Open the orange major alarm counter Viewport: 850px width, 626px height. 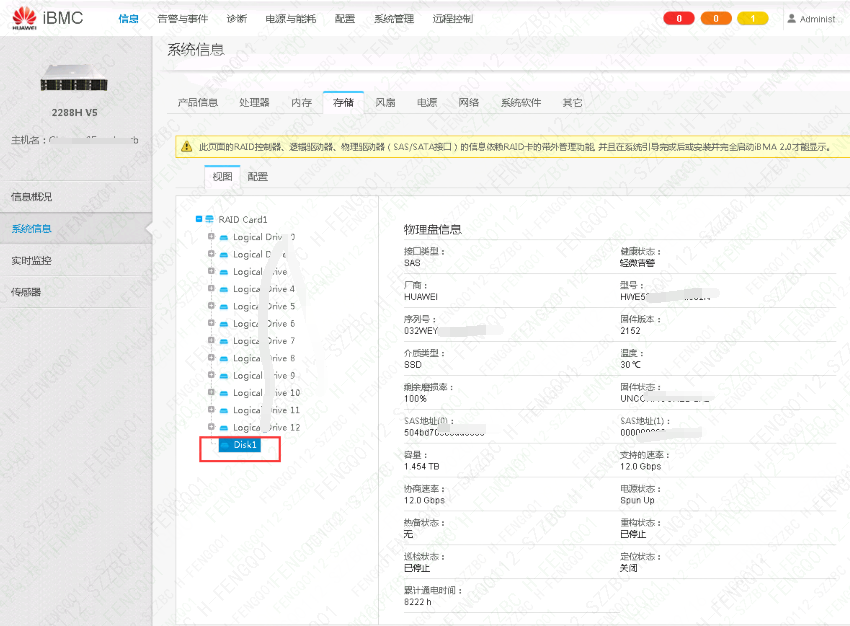[716, 18]
